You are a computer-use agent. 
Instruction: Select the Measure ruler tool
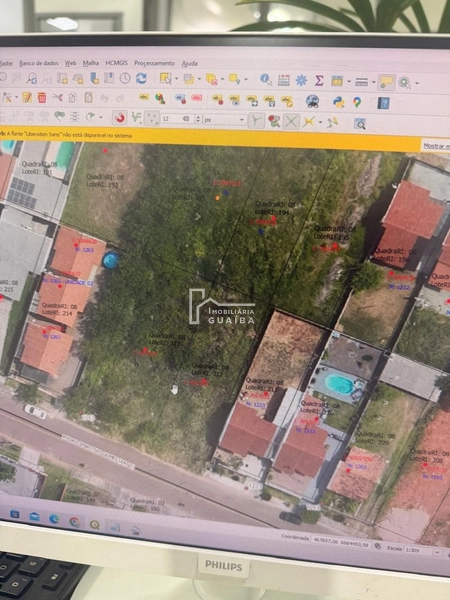(362, 82)
